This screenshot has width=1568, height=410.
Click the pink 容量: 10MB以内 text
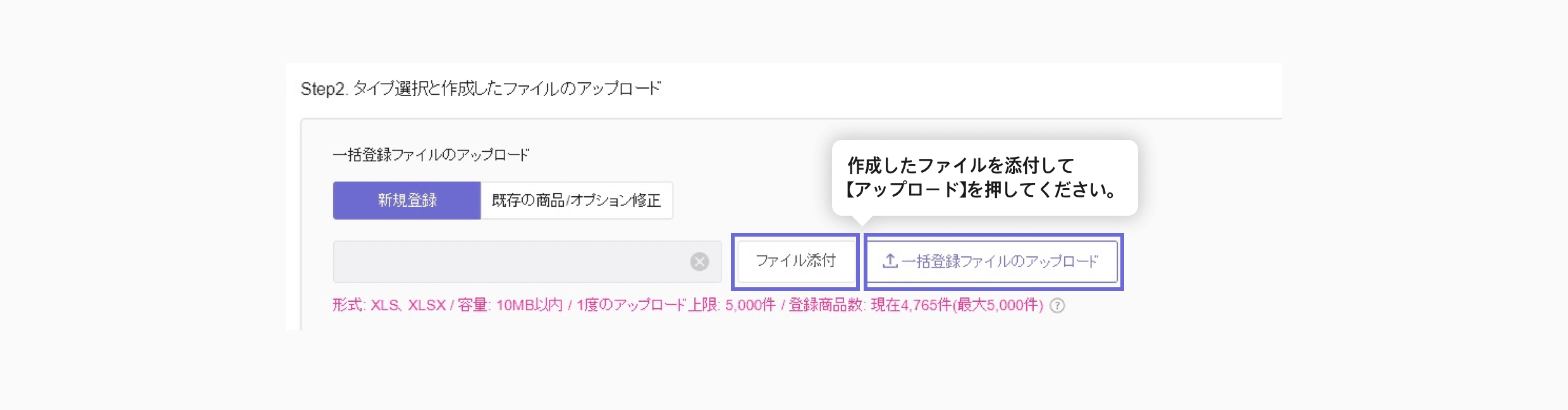pyautogui.click(x=510, y=305)
